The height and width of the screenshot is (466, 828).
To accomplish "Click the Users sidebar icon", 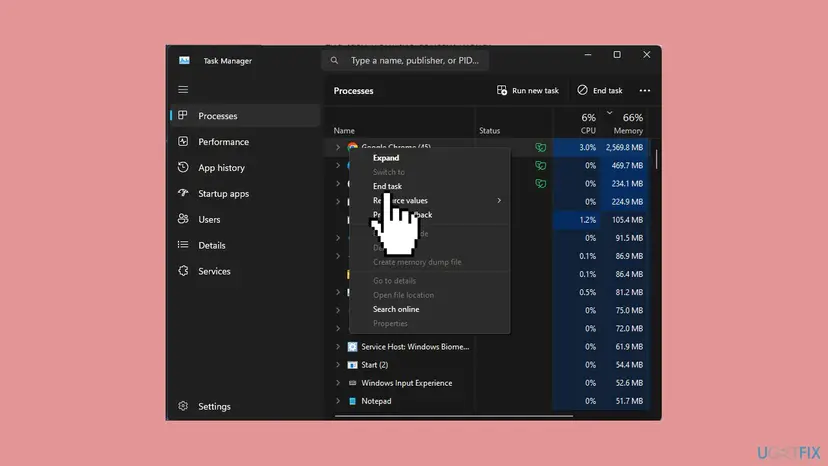I will pos(183,219).
